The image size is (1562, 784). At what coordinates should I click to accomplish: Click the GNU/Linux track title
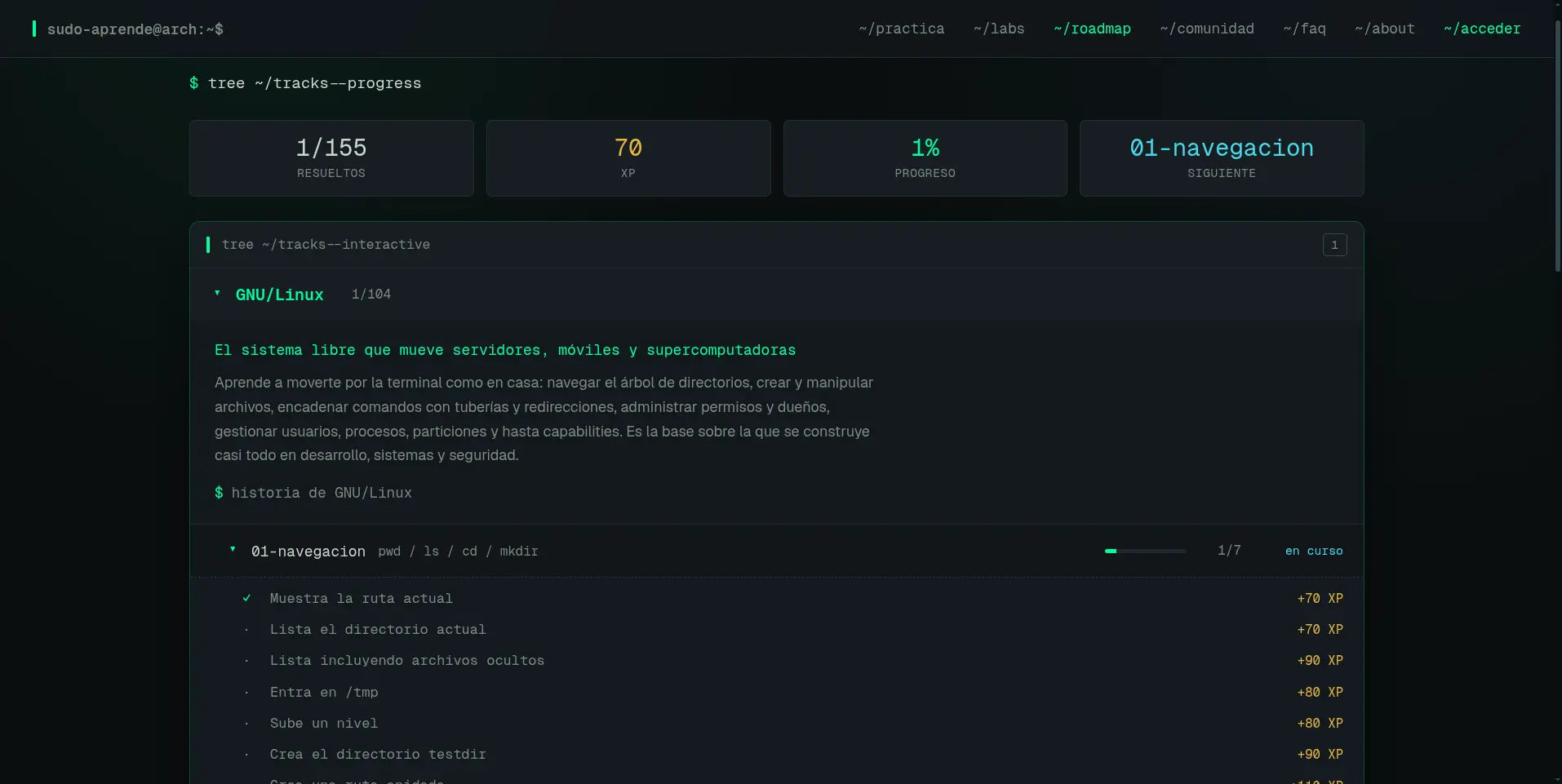280,295
